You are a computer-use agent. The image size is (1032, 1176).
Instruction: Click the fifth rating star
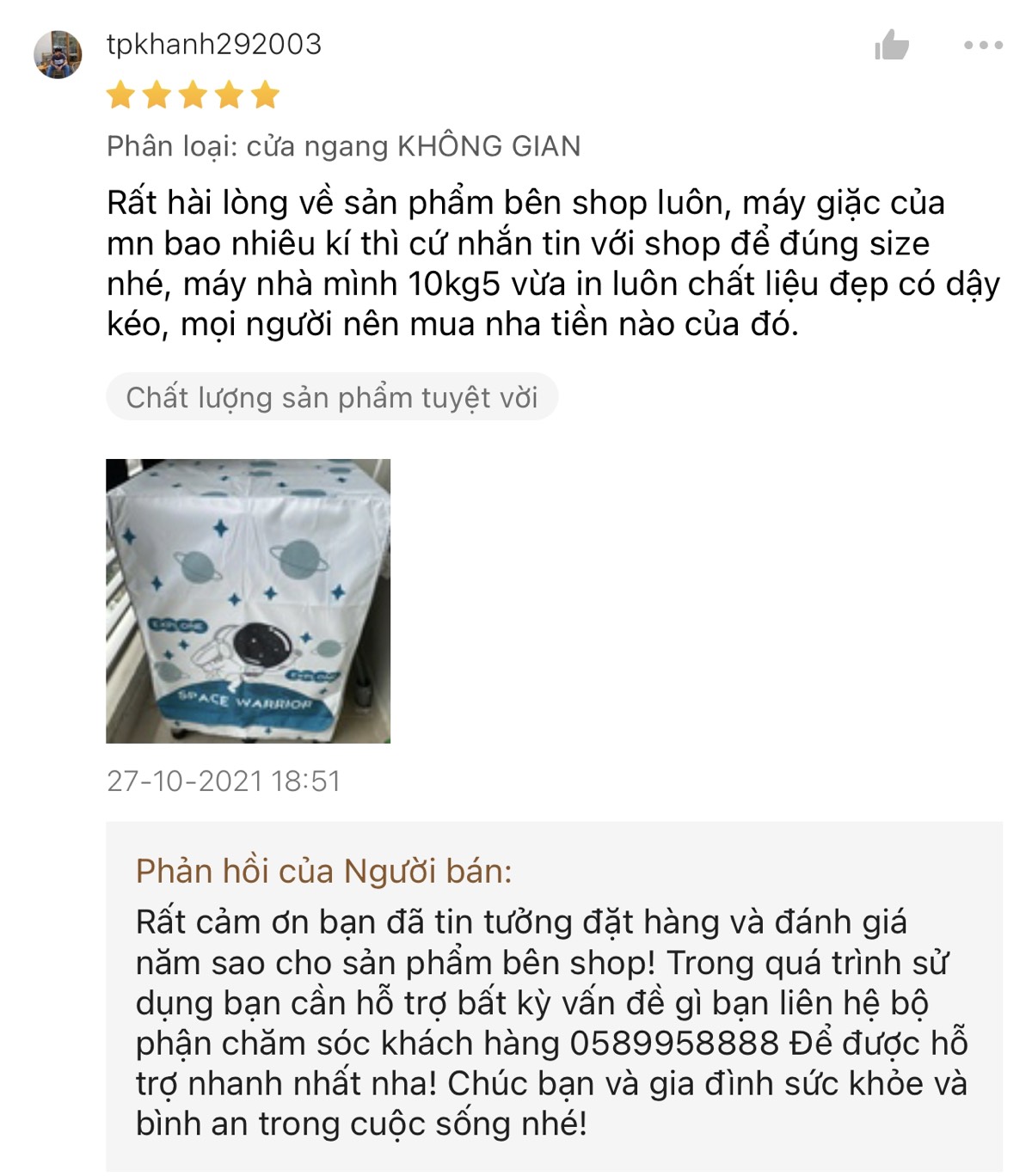point(266,95)
